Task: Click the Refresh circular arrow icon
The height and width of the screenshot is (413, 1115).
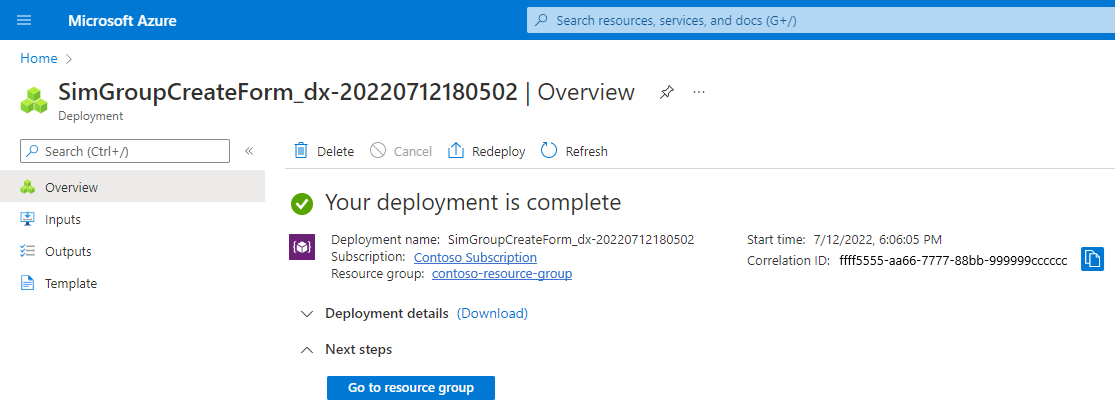Action: point(549,151)
